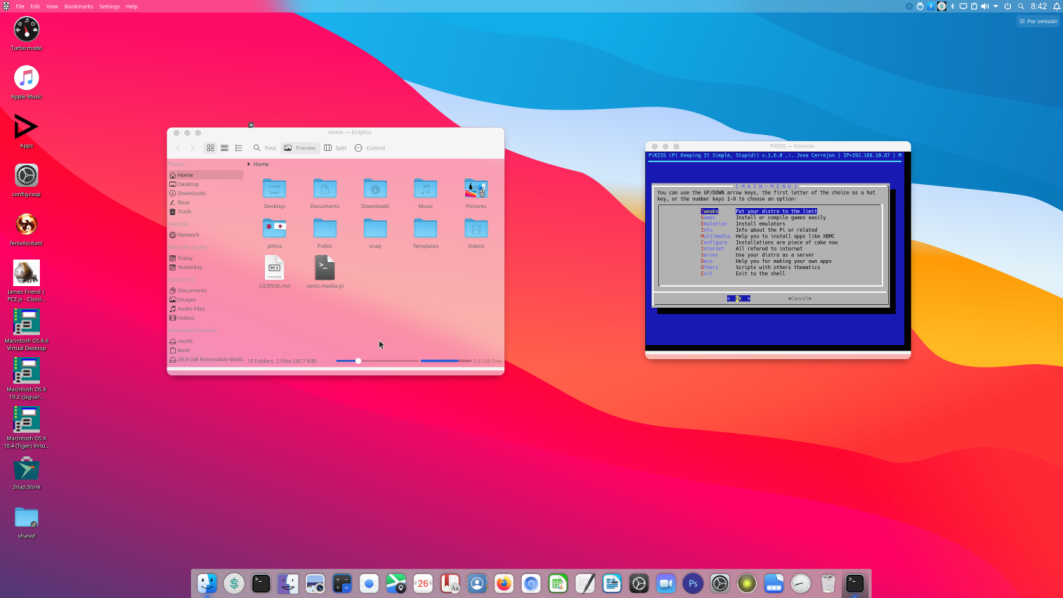
Task: Switch Dolphin to icons view mode
Action: (210, 148)
